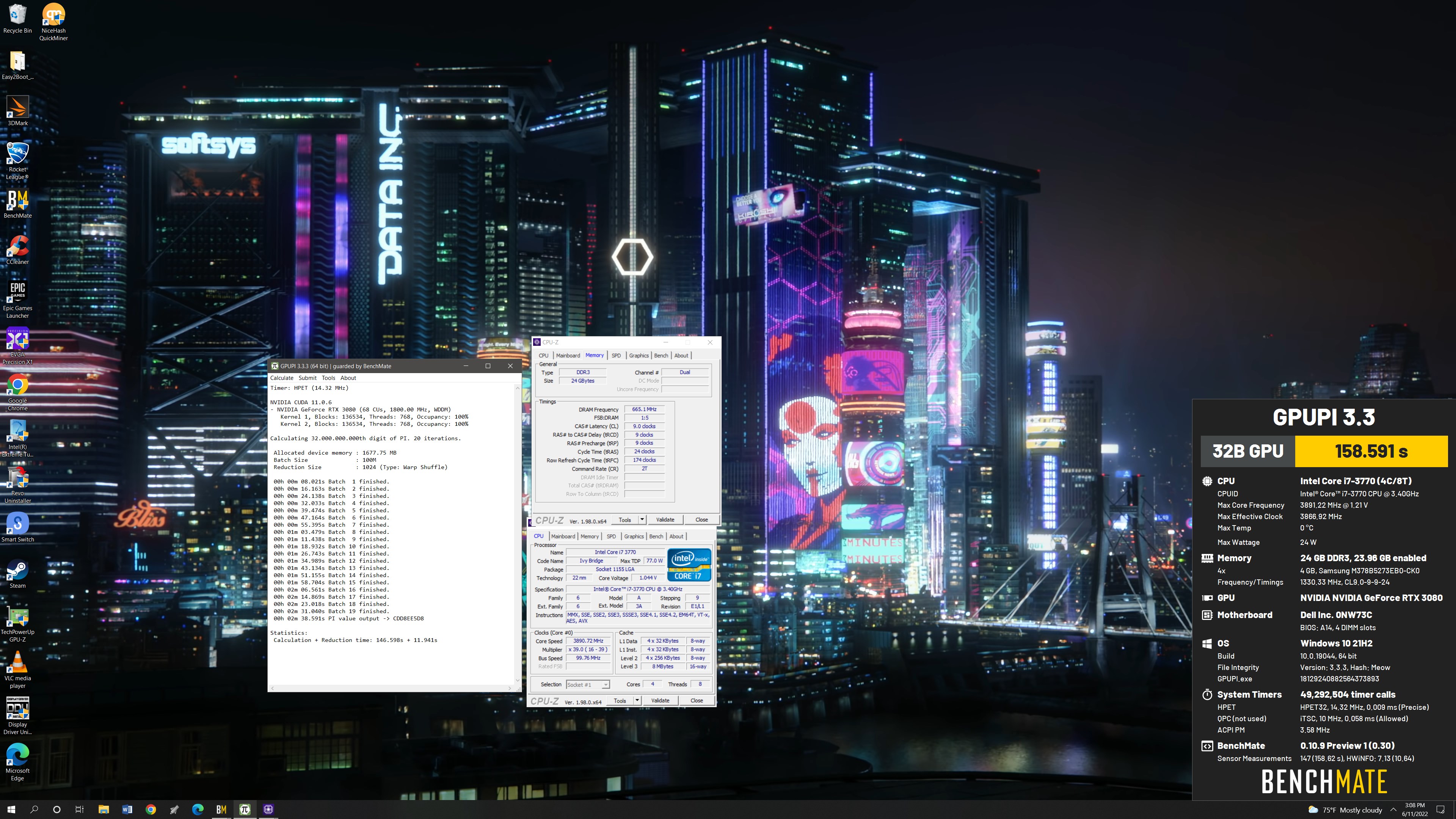The width and height of the screenshot is (1456, 819).
Task: Open TechPowerUp GPU-Z desktop icon
Action: (17, 624)
